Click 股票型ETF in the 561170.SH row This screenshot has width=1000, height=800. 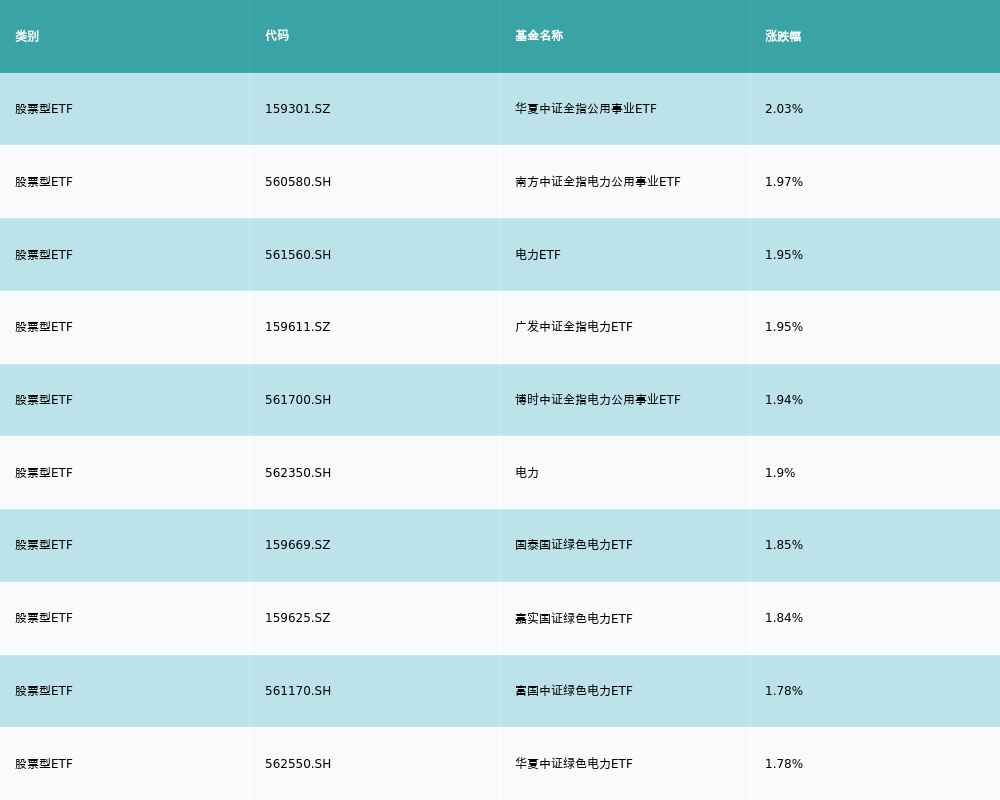[44, 691]
